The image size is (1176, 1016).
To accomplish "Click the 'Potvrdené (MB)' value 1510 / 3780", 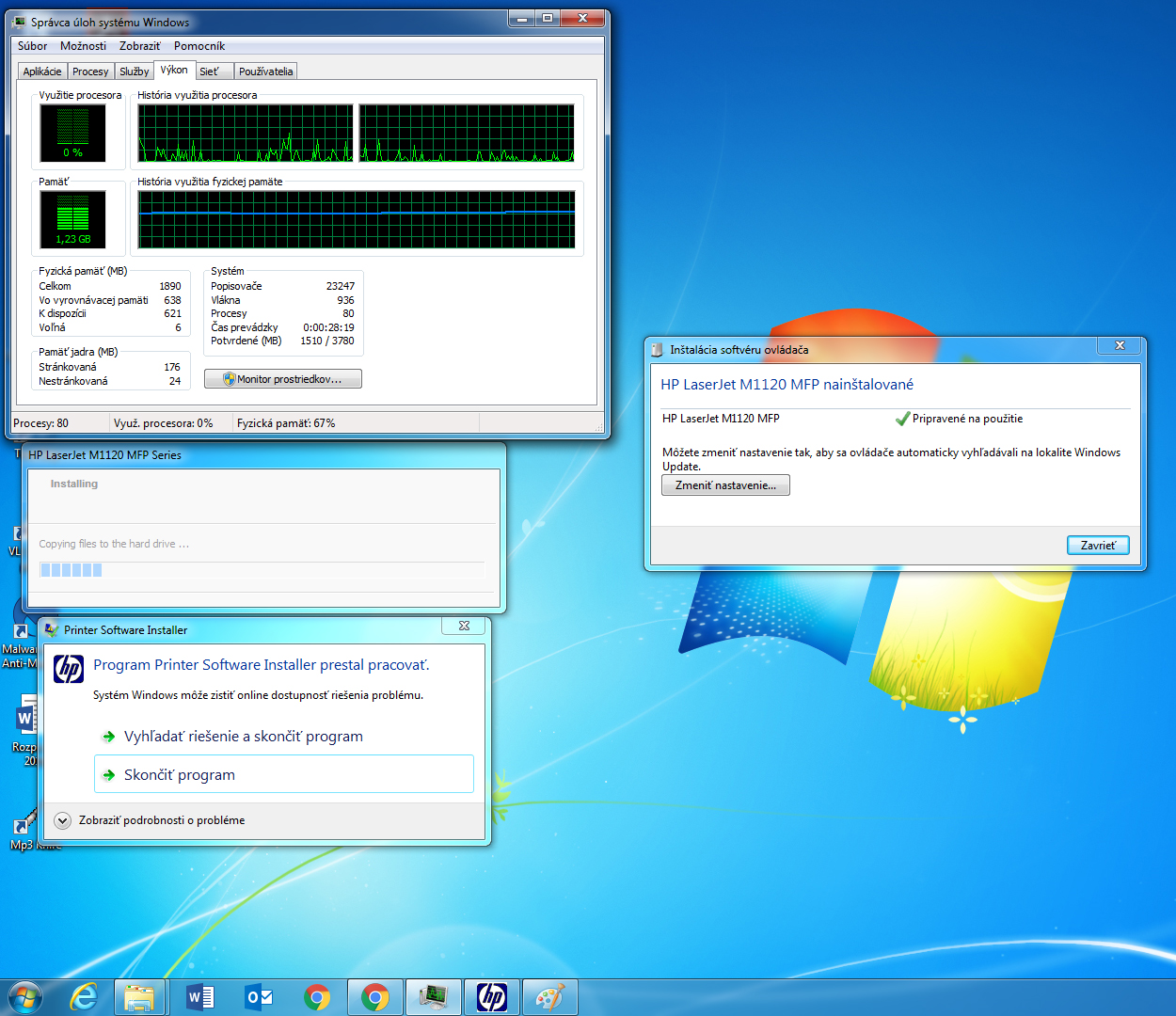I will (327, 341).
